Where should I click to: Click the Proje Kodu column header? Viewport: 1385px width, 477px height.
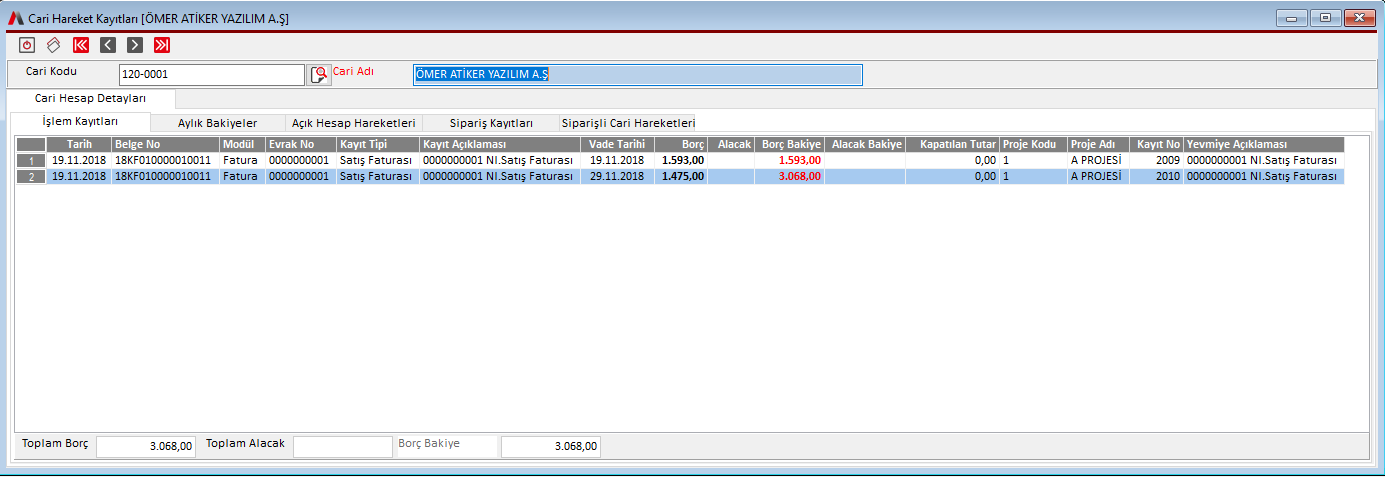(1033, 145)
